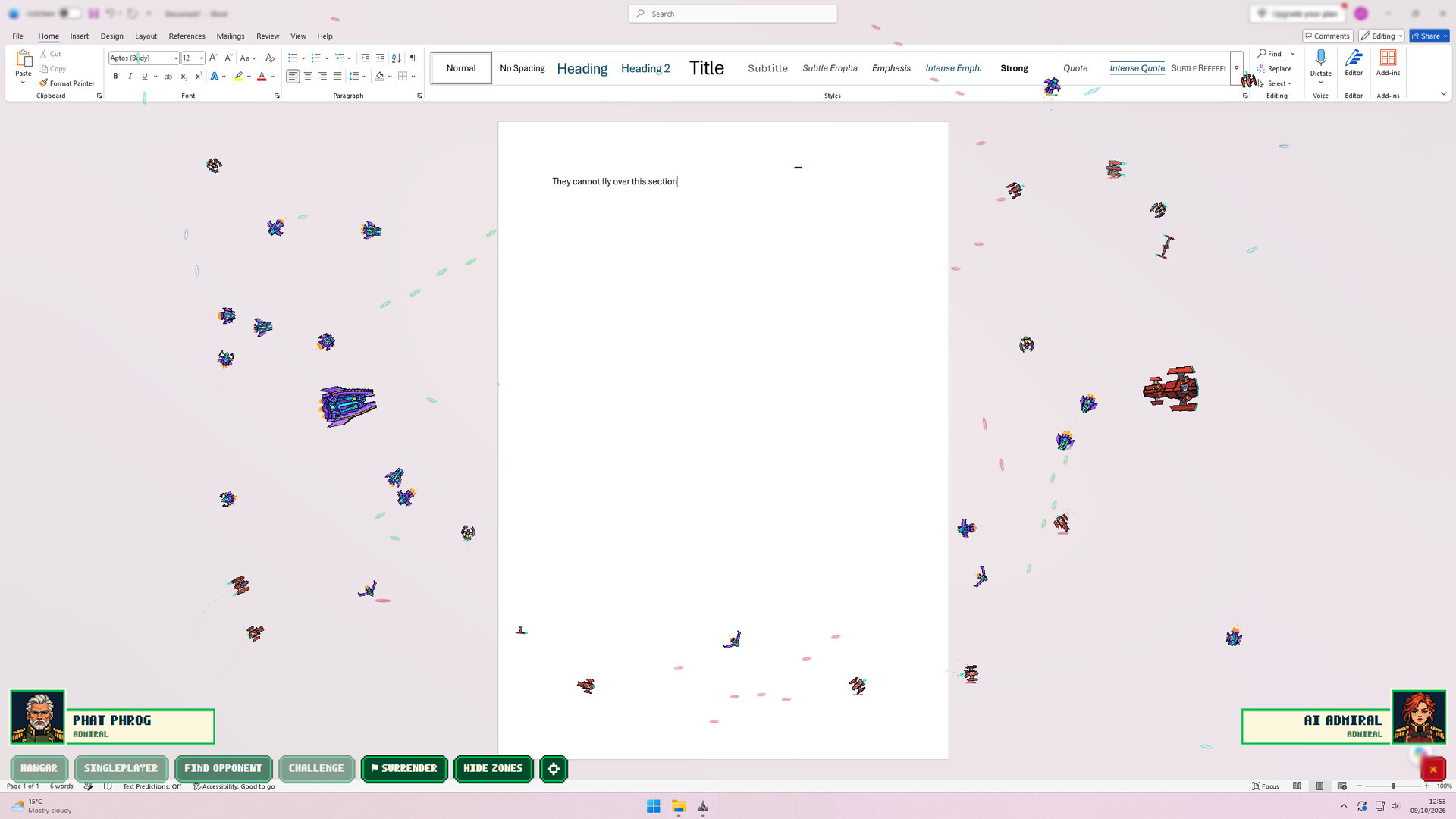Sort the selected paragraphs
Viewport: 1456px width, 819px height.
(x=396, y=58)
